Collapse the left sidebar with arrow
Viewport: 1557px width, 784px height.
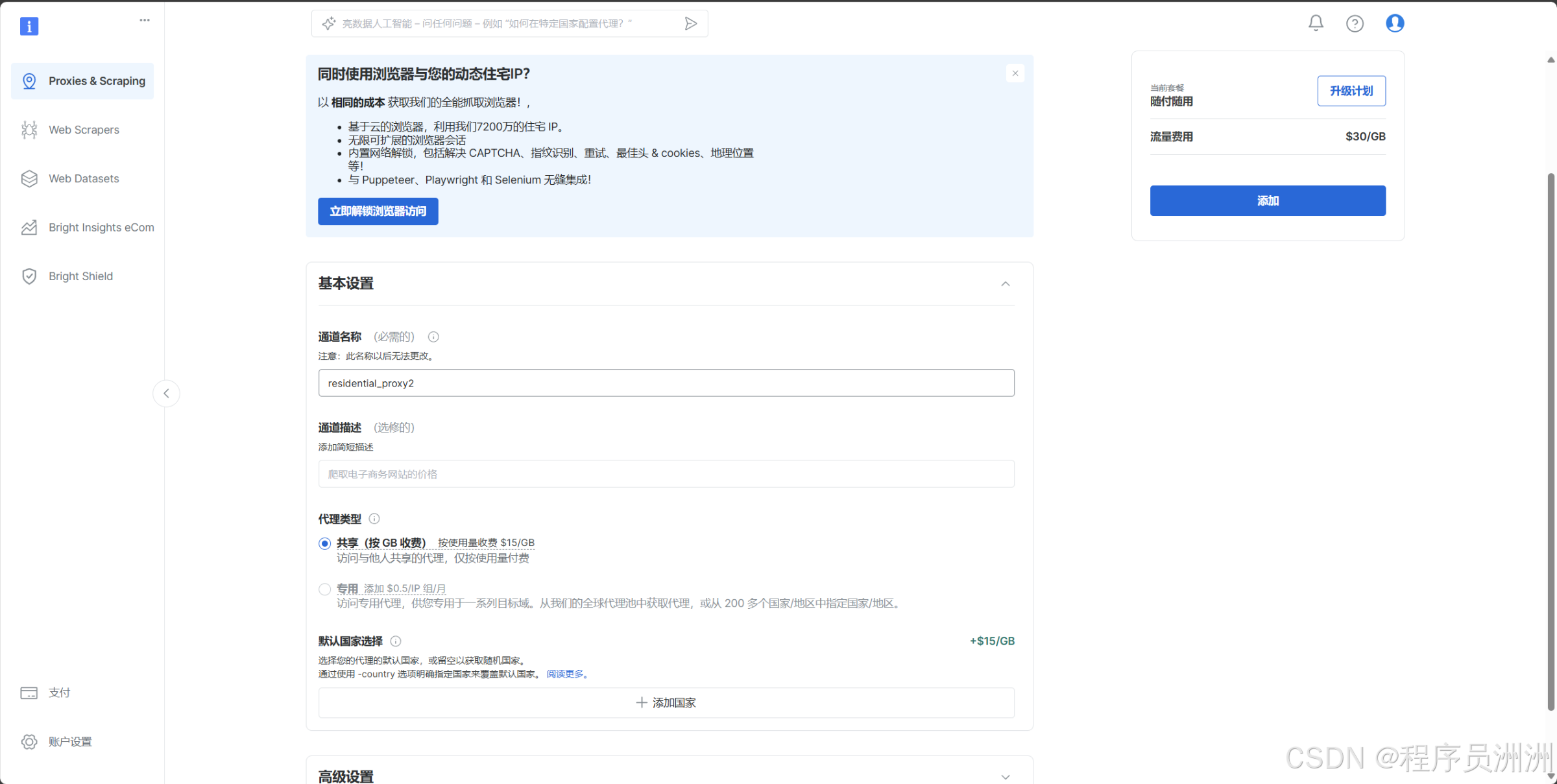(167, 394)
